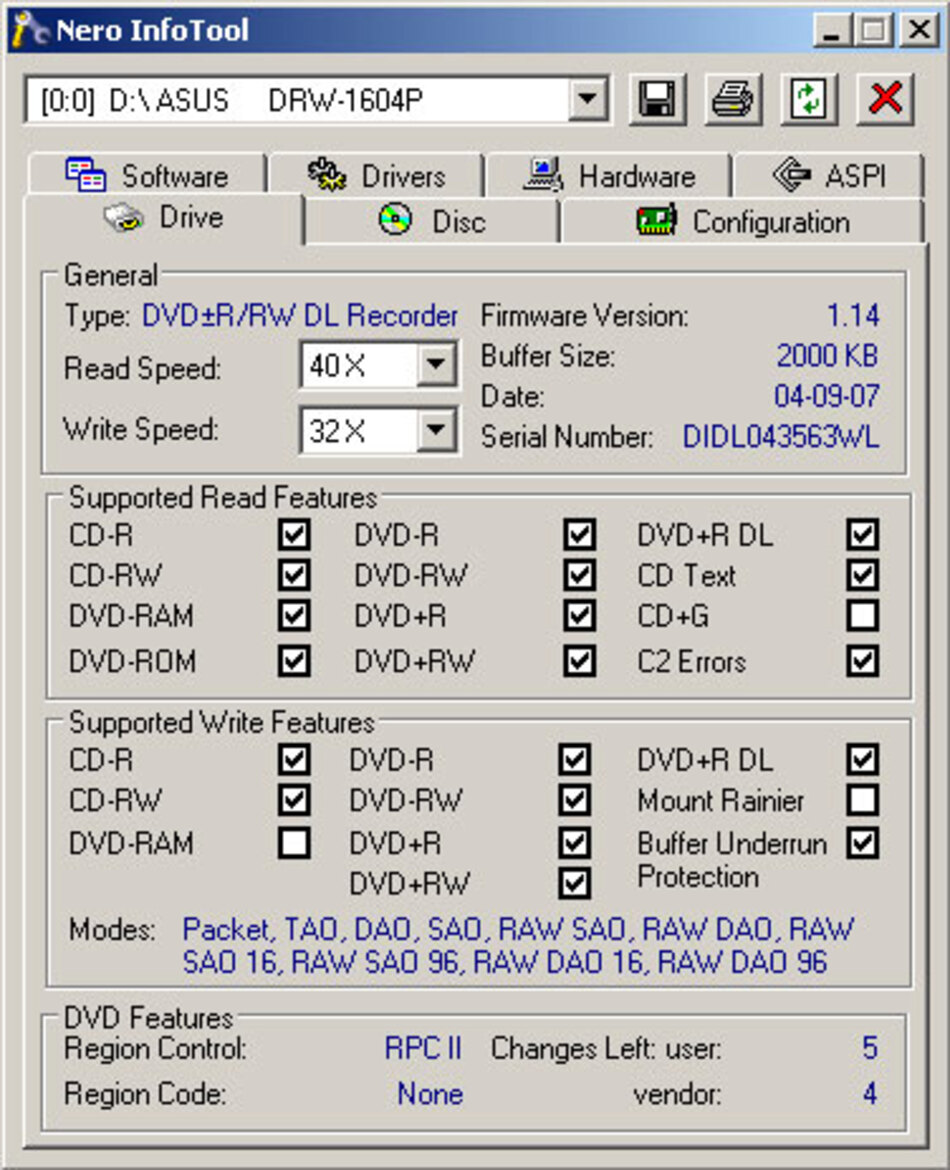This screenshot has height=1170, width=950.
Task: Click the RPC II region control value
Action: [423, 1048]
